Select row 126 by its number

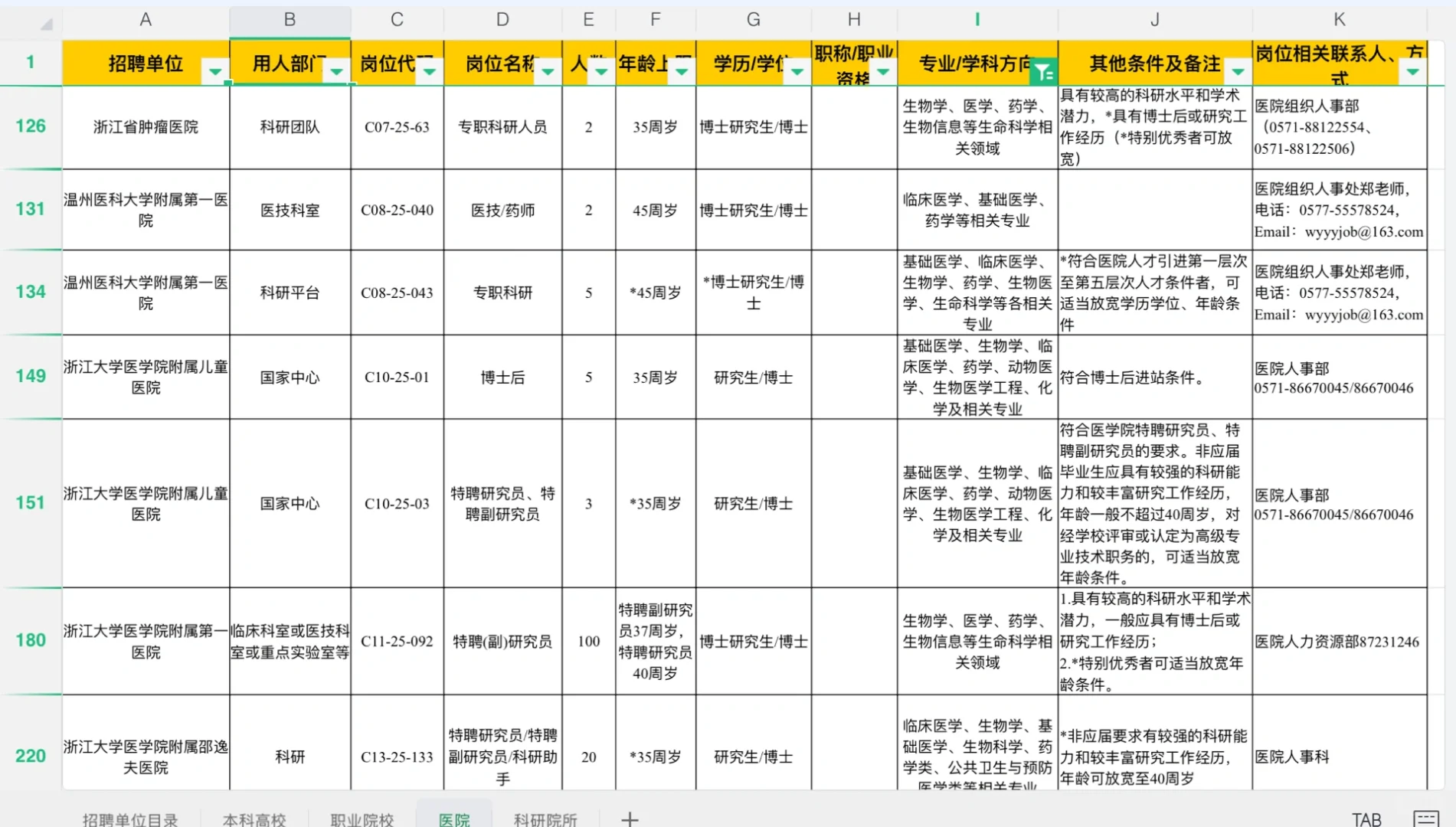coord(31,126)
